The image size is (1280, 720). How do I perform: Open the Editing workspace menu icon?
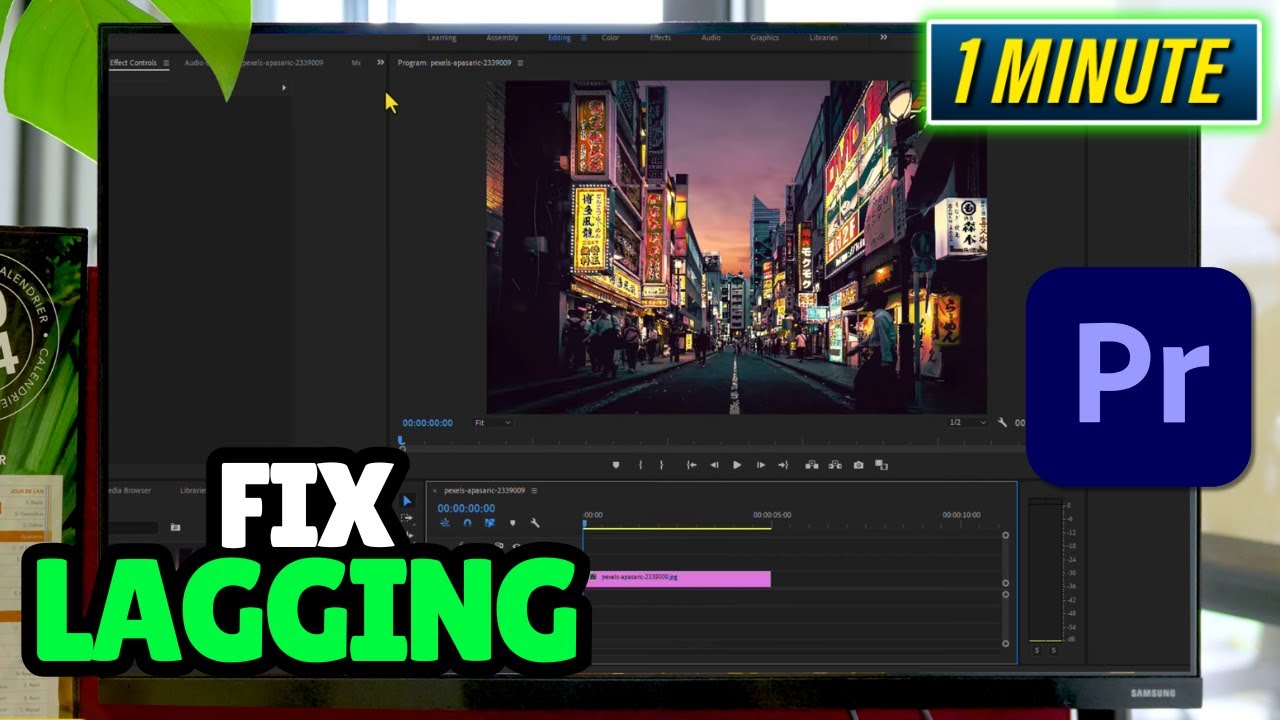tap(583, 38)
